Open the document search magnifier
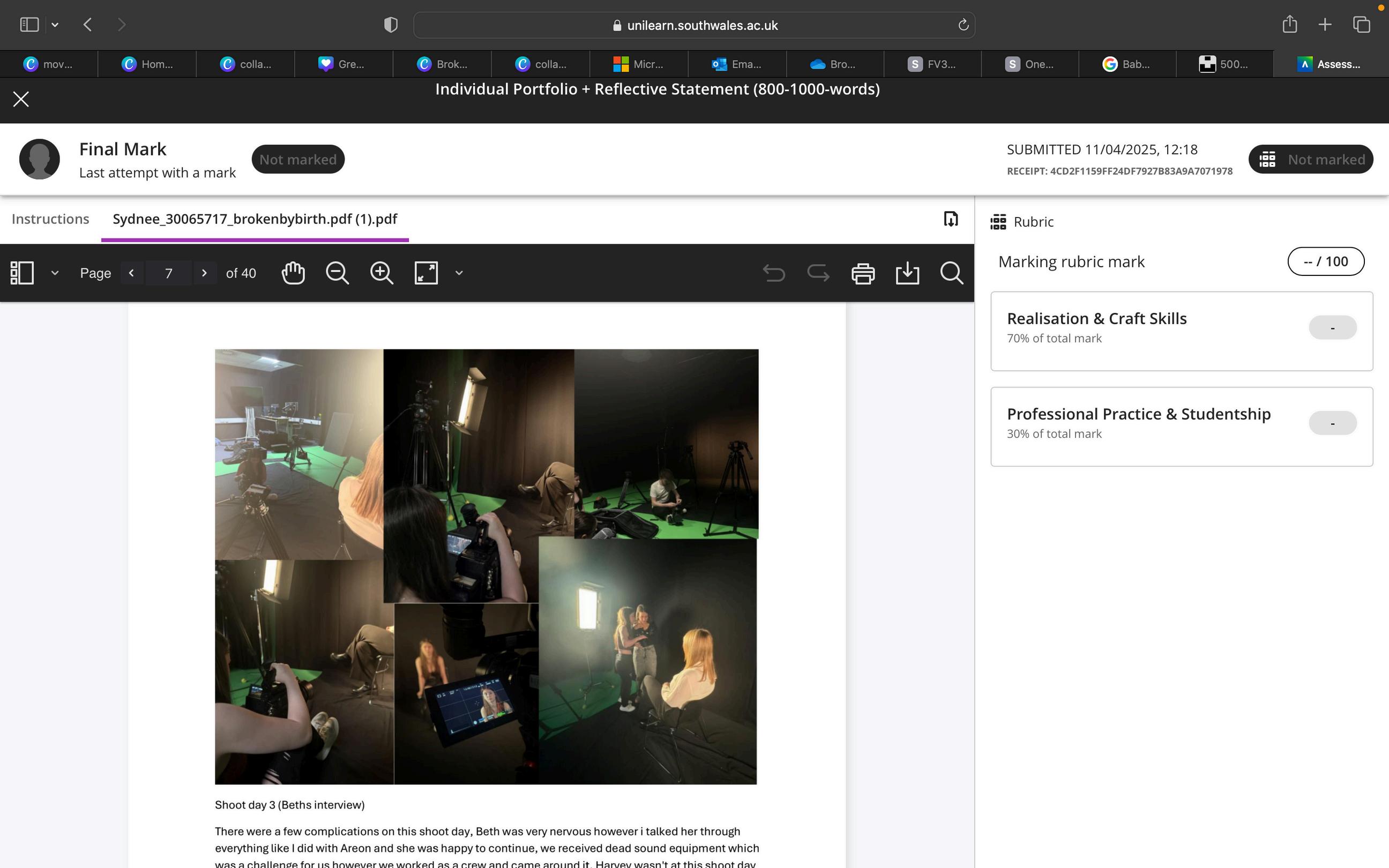Image resolution: width=1389 pixels, height=868 pixels. point(951,273)
